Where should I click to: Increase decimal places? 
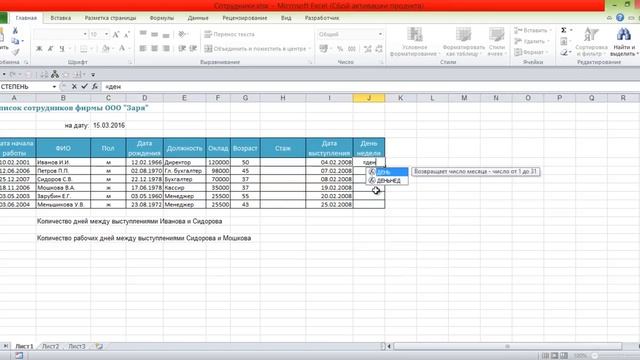coord(368,49)
